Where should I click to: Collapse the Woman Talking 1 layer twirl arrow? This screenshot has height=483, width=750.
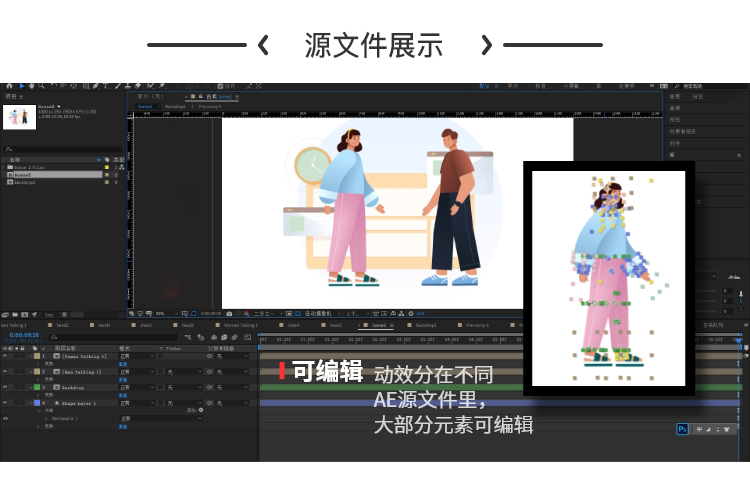pos(31,356)
